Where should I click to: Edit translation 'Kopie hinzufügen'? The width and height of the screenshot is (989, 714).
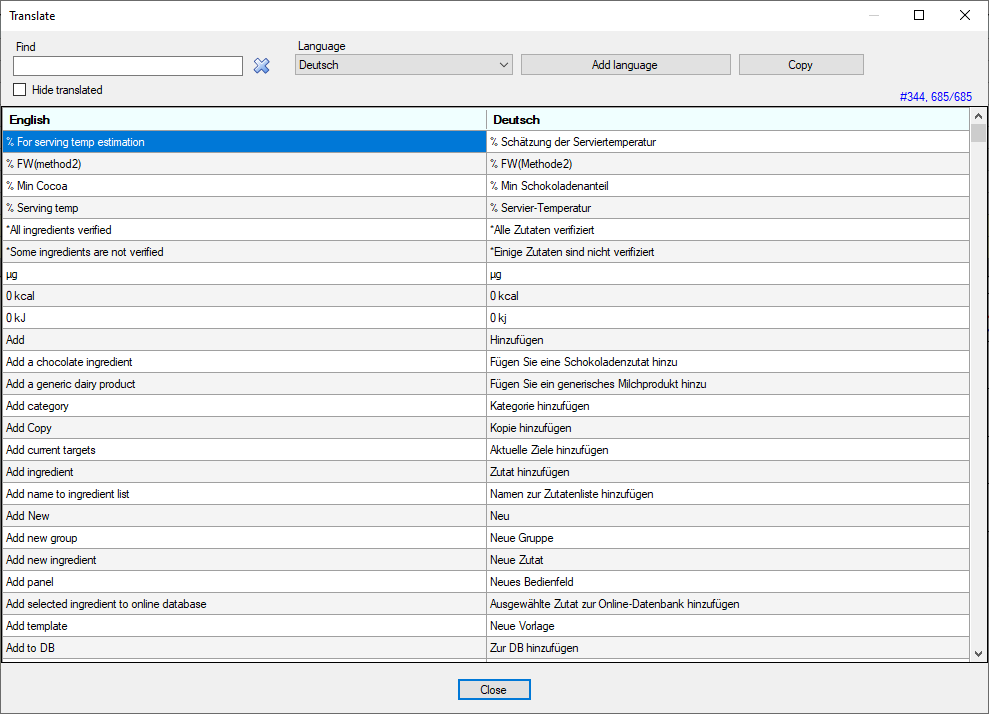point(728,428)
